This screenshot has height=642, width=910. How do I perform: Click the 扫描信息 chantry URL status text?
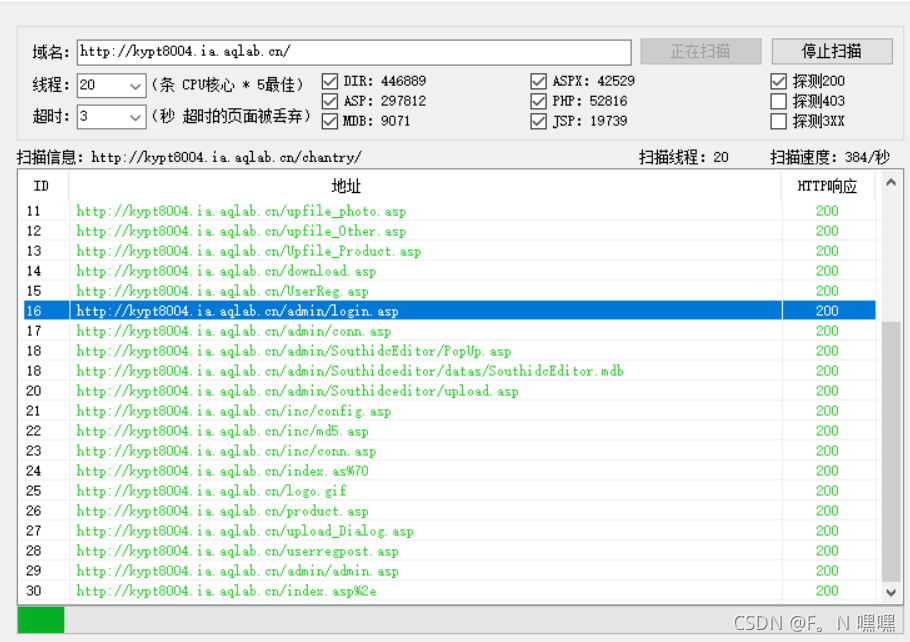tap(189, 157)
